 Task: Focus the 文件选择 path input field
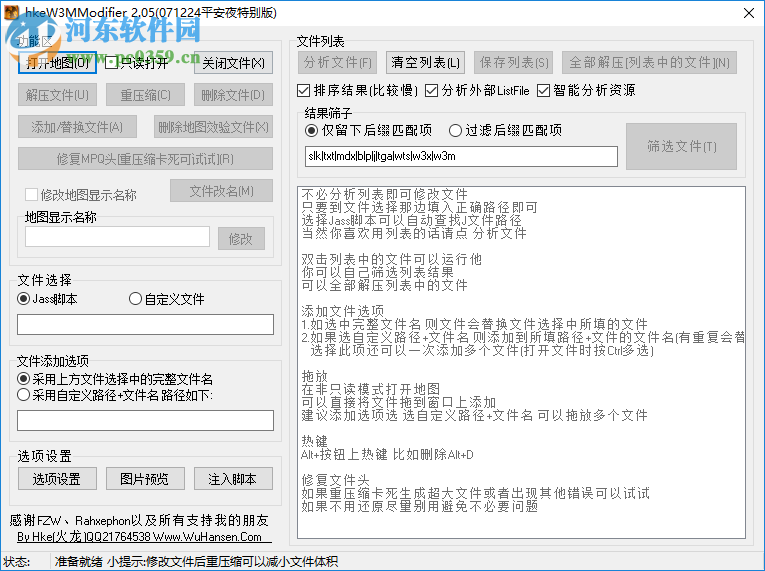click(x=145, y=325)
